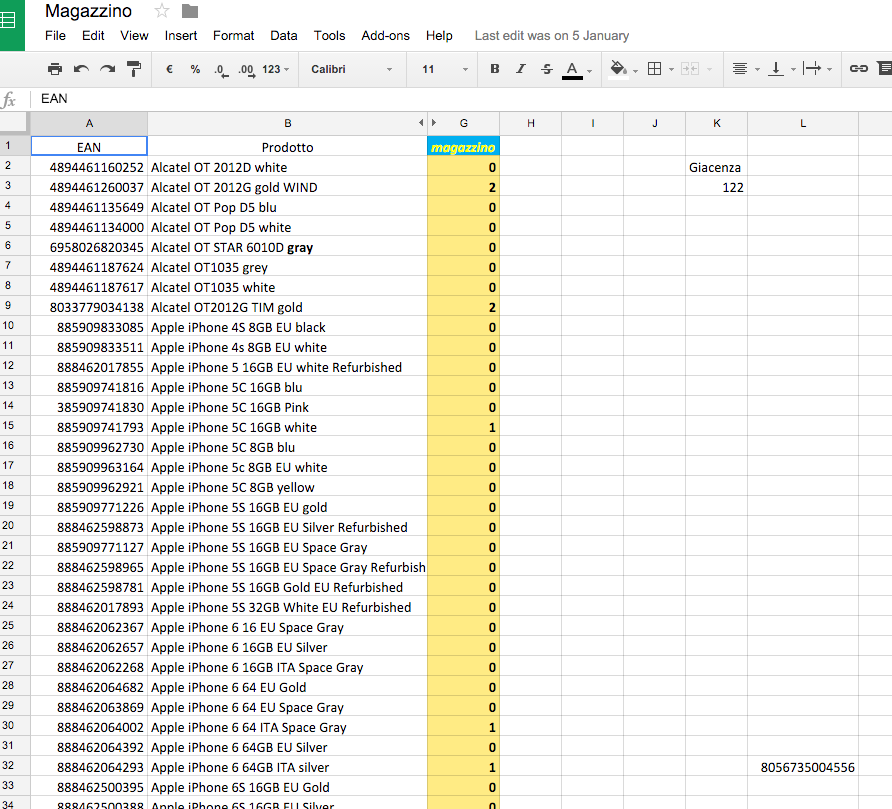Image resolution: width=892 pixels, height=809 pixels.
Task: Open vertical align options
Action: pyautogui.click(x=775, y=69)
